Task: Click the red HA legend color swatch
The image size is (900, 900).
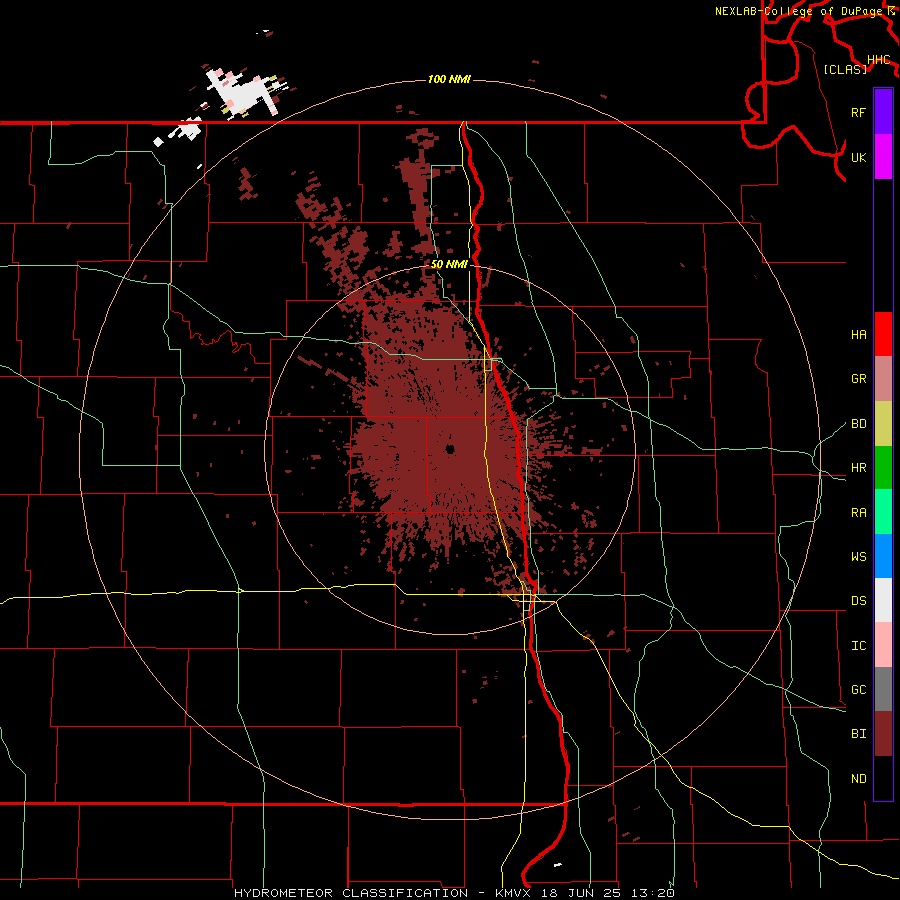Action: pyautogui.click(x=883, y=334)
